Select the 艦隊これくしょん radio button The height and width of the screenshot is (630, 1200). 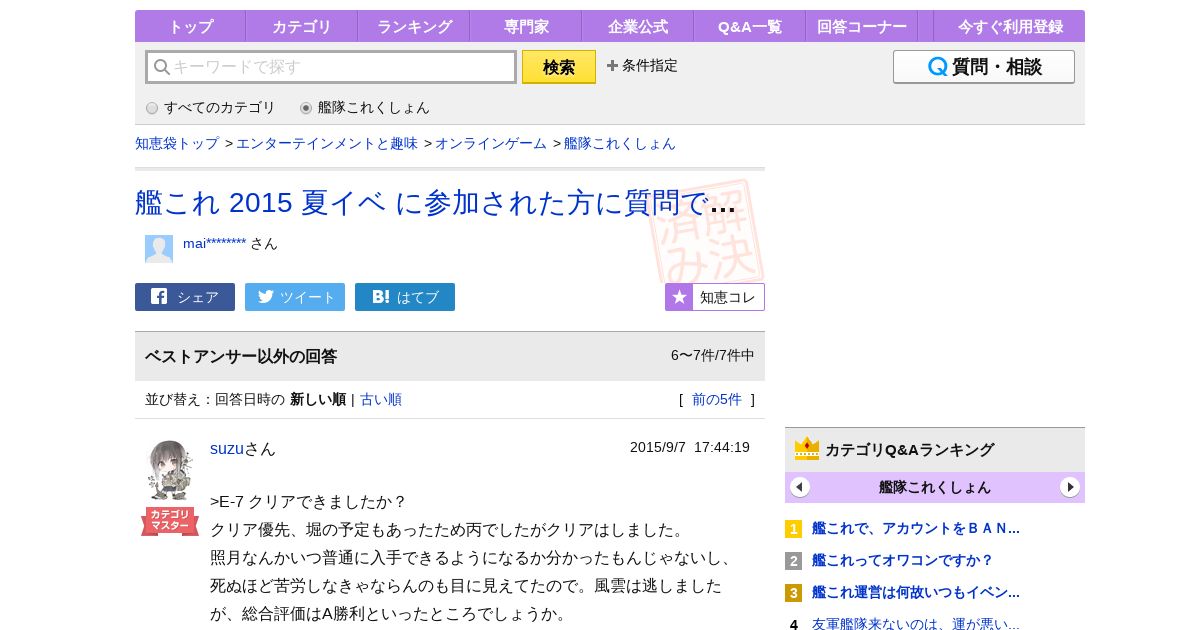[x=306, y=108]
